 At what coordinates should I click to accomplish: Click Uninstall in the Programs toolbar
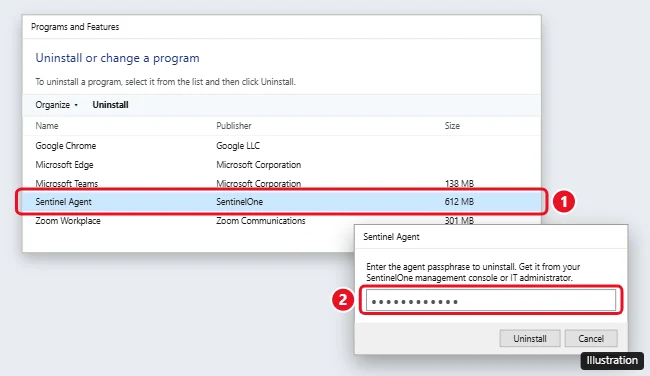click(110, 105)
